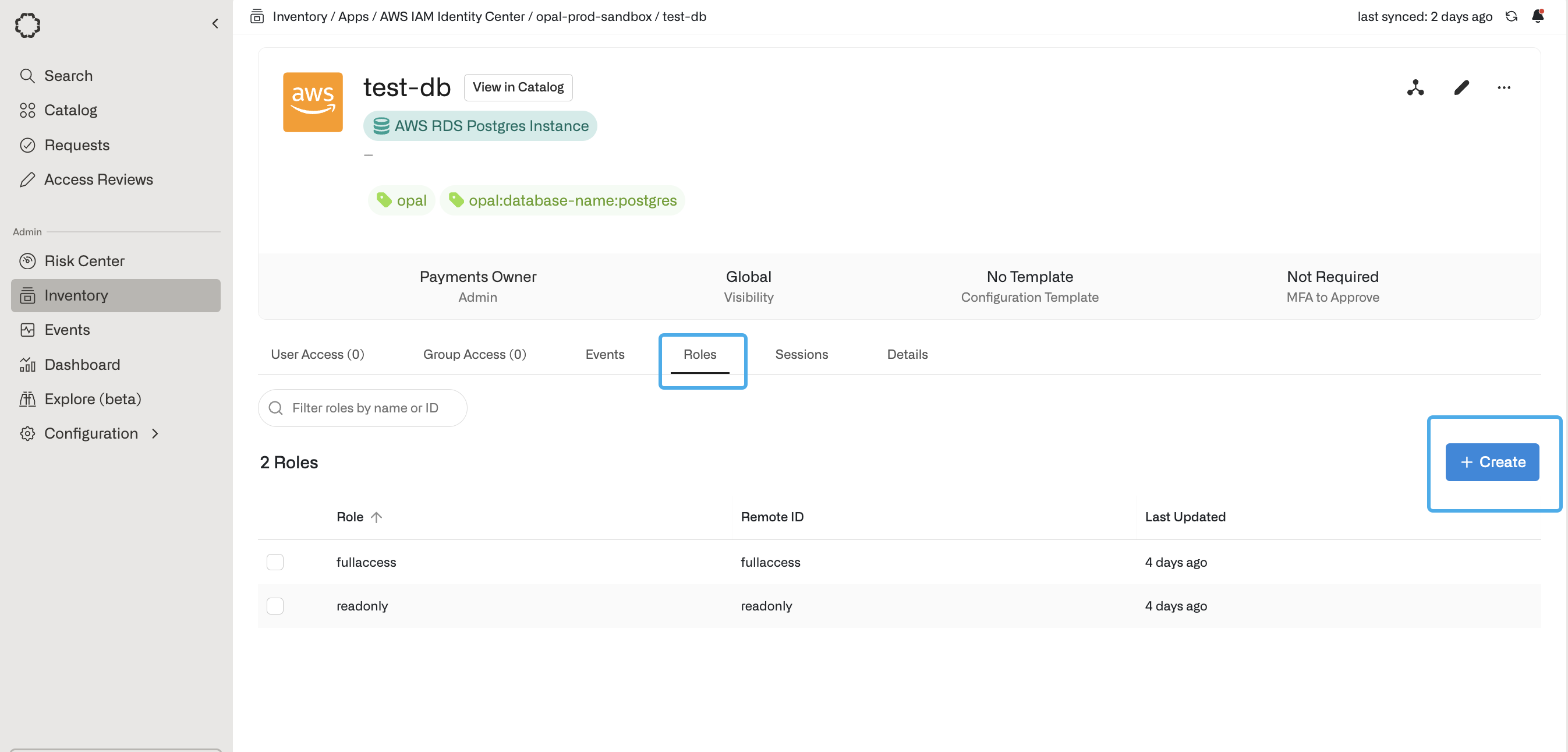Click View in Catalog button
The width and height of the screenshot is (1568, 752).
coord(518,87)
